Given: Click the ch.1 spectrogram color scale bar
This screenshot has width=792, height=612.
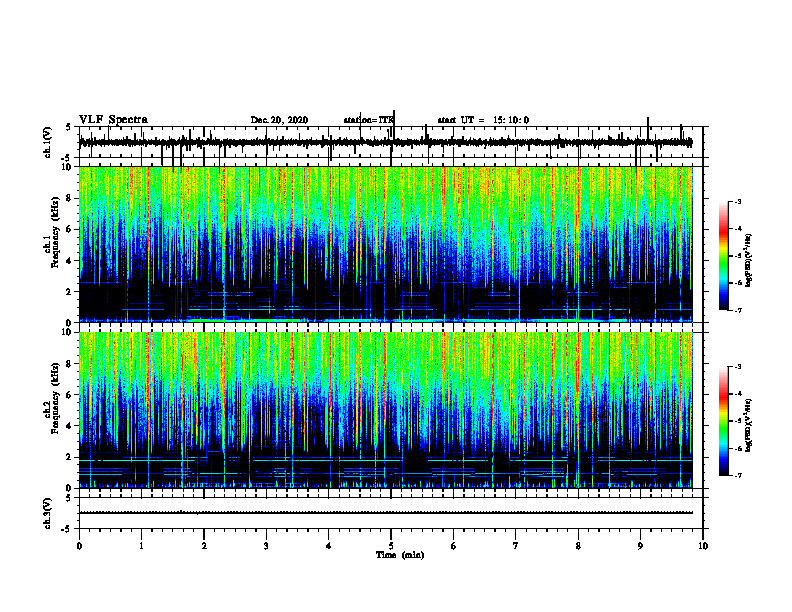Looking at the screenshot, I should coord(724,256).
